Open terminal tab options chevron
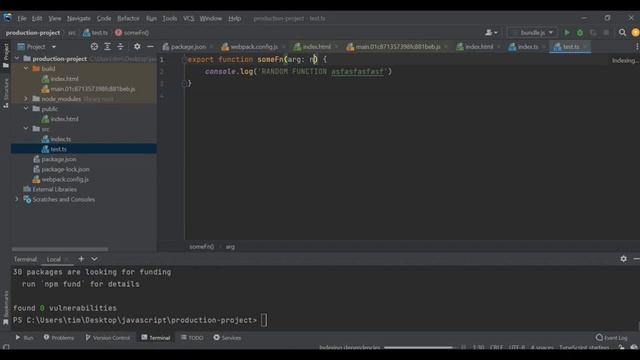This screenshot has width=640, height=360. [x=94, y=259]
